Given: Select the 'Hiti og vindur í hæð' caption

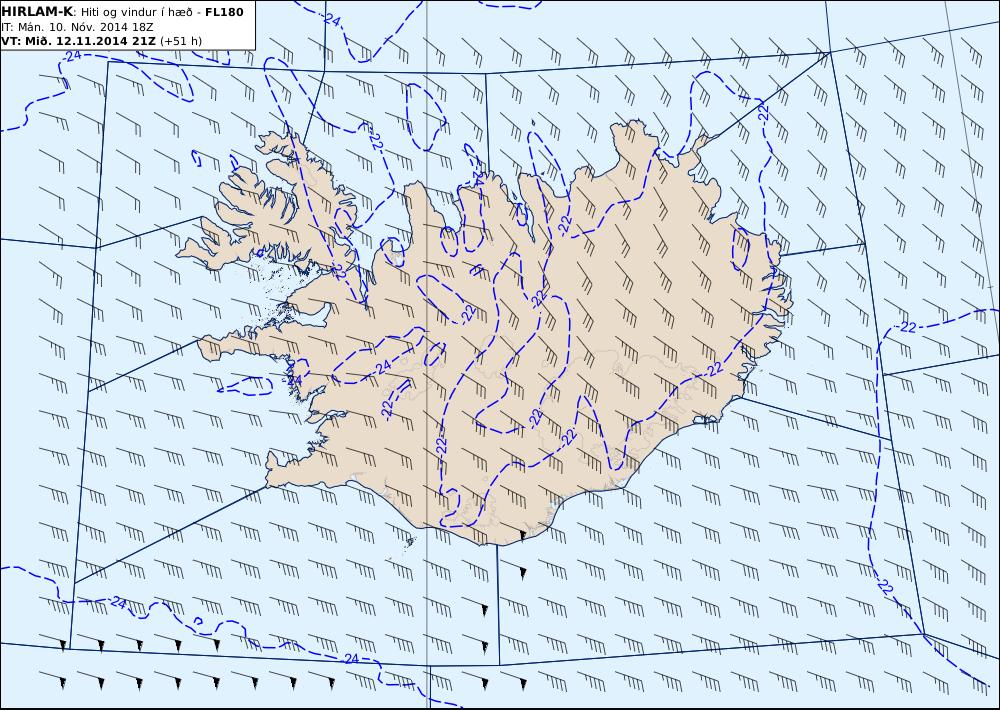Looking at the screenshot, I should [136, 12].
